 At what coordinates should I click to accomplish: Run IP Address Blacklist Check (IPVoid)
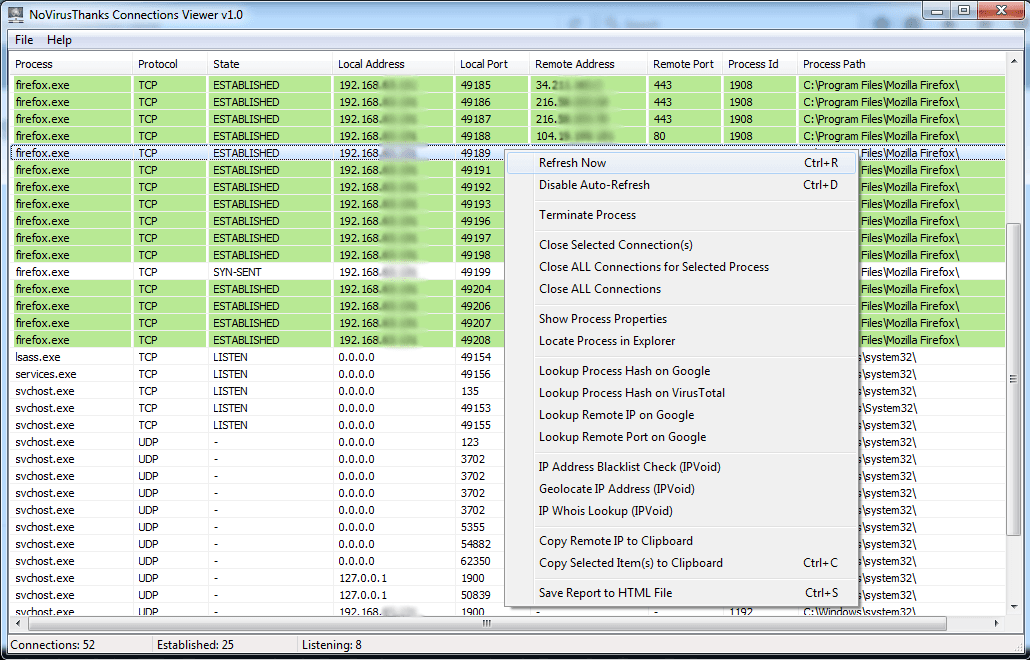point(682,467)
